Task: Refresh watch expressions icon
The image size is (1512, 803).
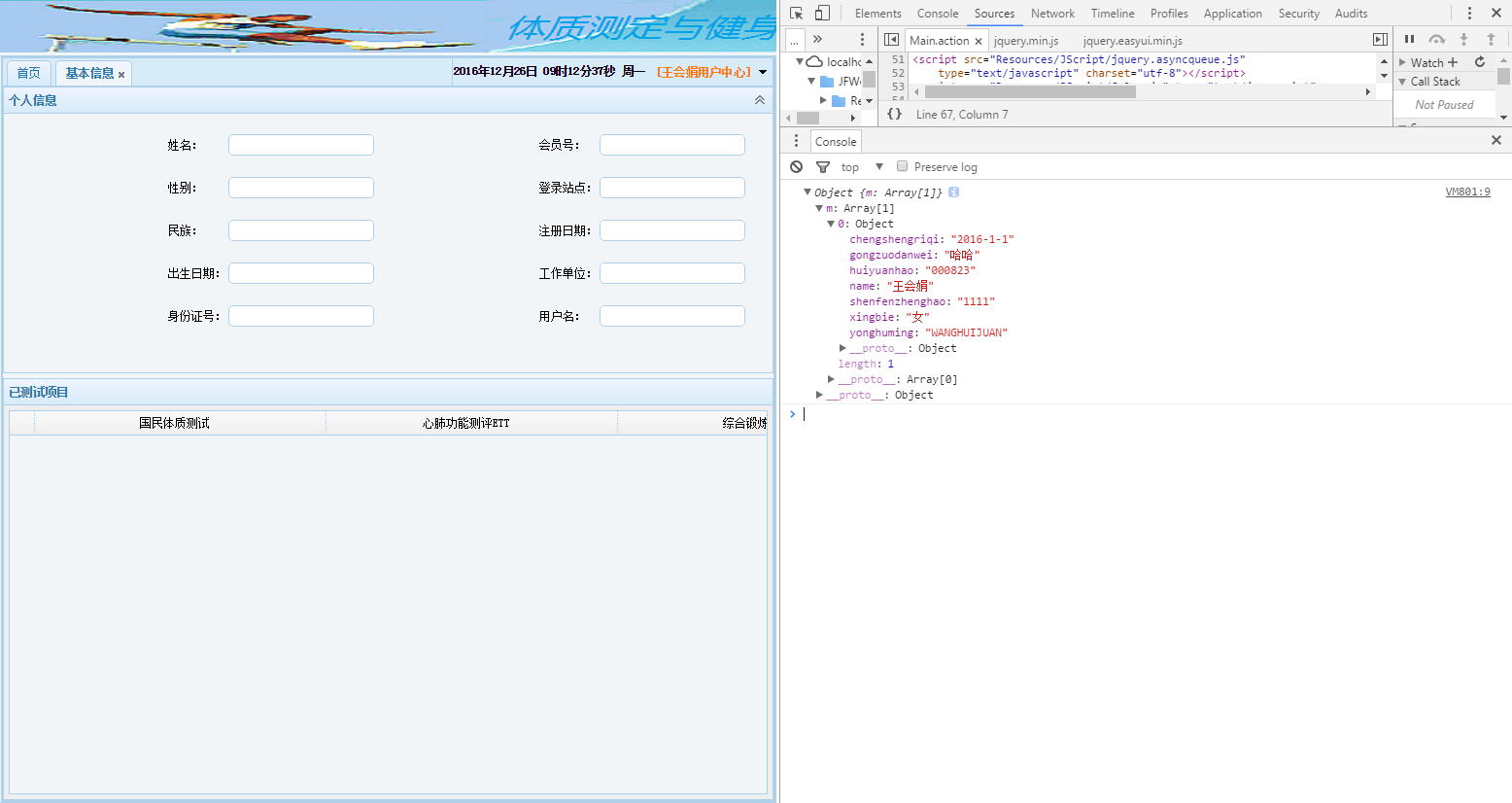Action: [x=1480, y=62]
